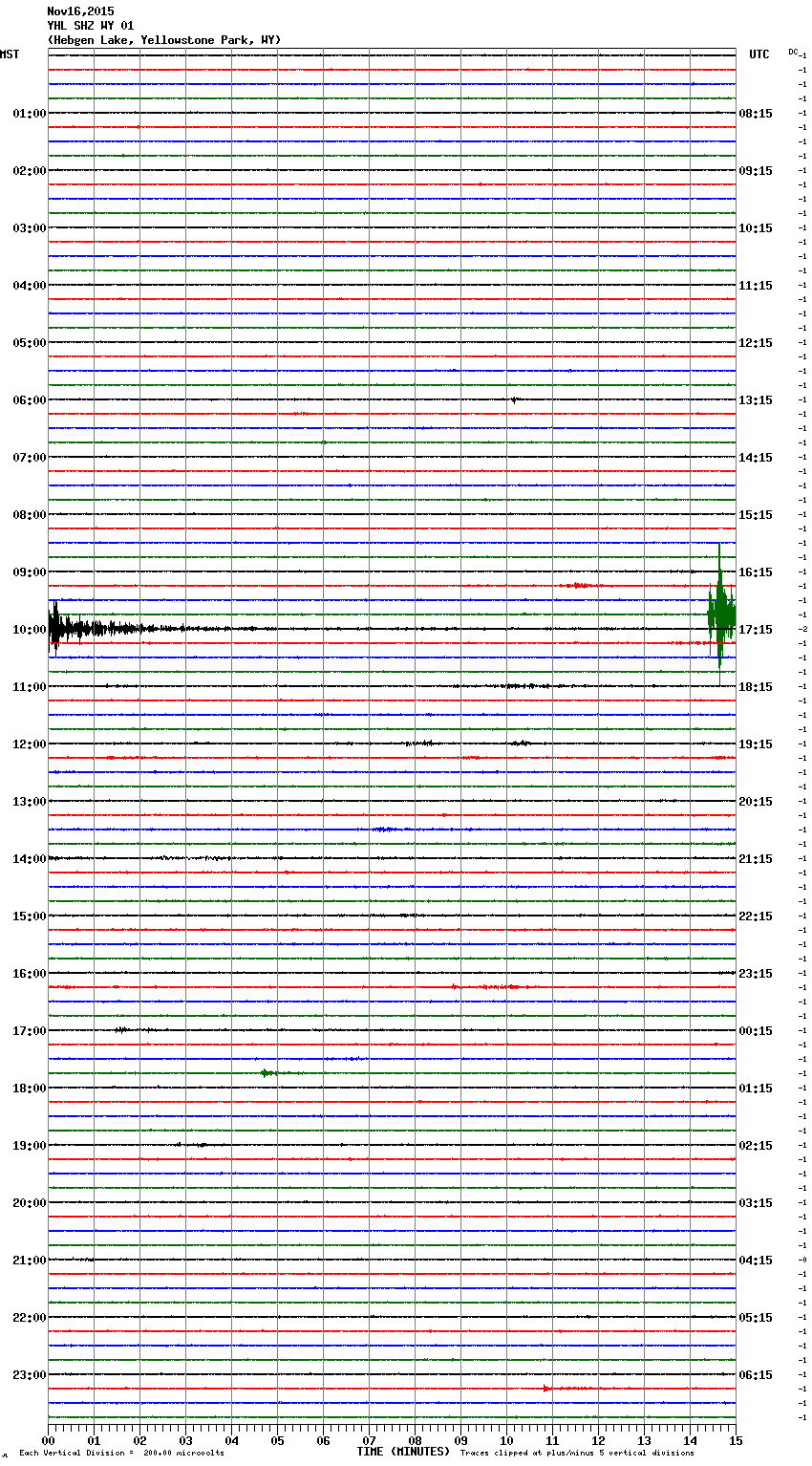Viewport: 812px width, 1466px height.
Task: Select the 04:00 MST time label
Action: coord(30,286)
